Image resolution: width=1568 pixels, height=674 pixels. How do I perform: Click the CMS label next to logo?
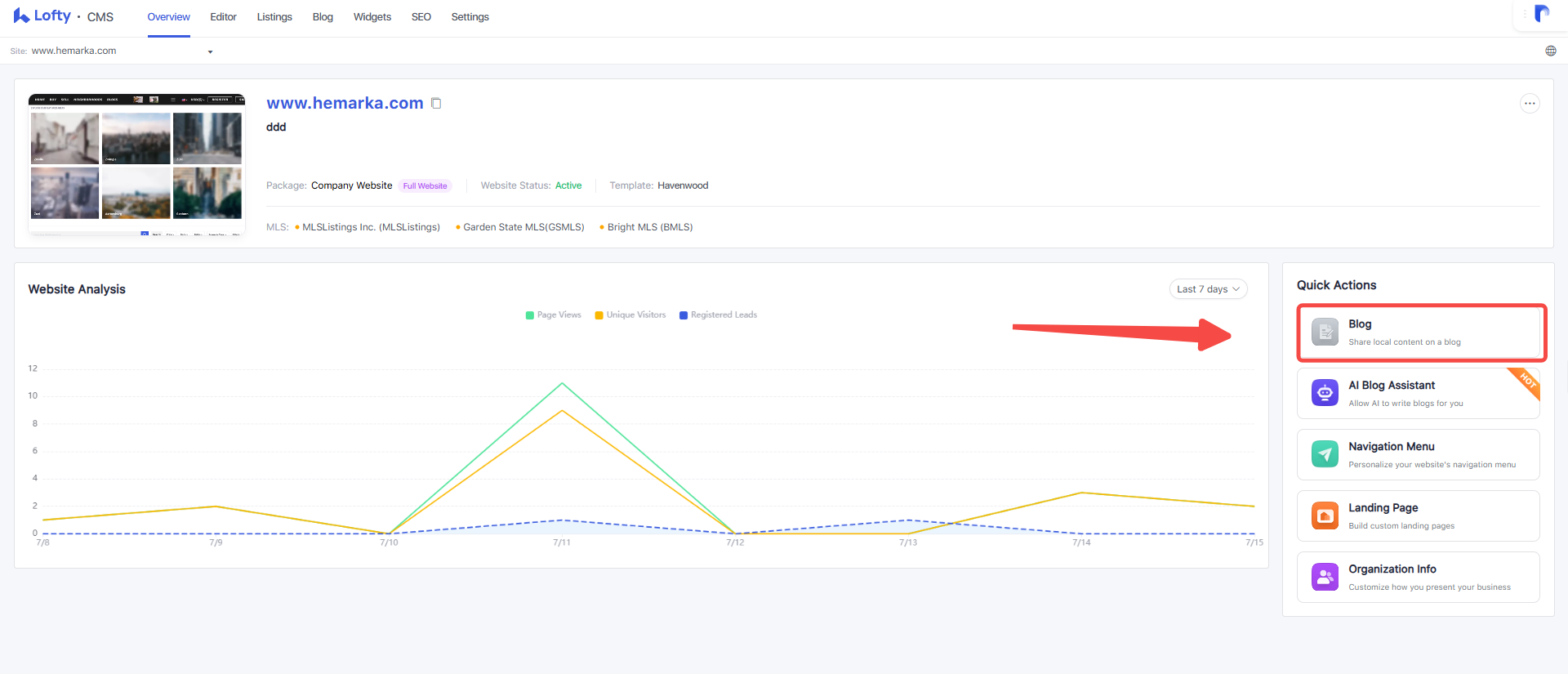[x=100, y=17]
